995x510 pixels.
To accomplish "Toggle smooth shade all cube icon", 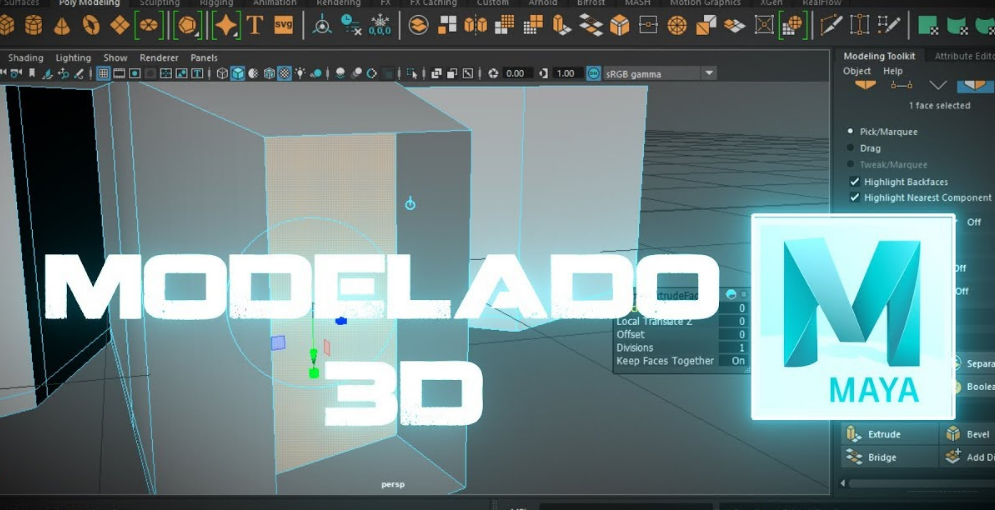I will click(x=238, y=74).
